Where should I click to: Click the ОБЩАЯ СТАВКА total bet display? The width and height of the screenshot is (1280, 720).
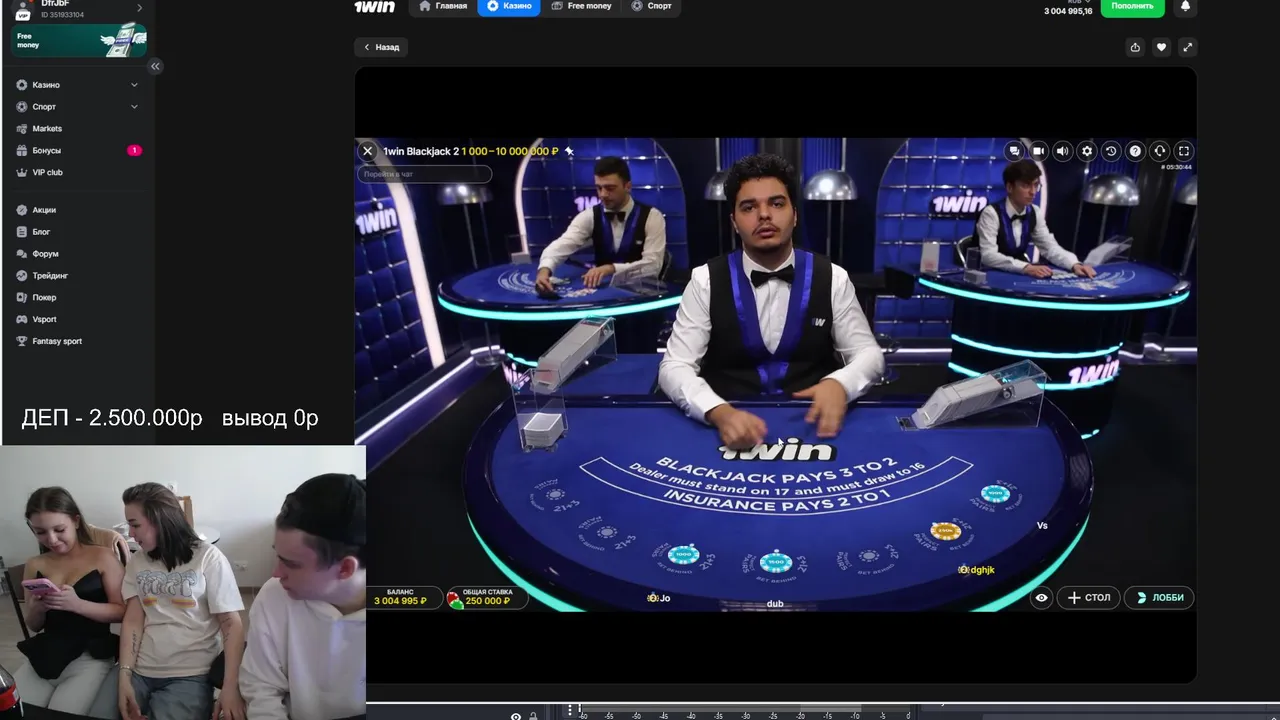coord(487,597)
